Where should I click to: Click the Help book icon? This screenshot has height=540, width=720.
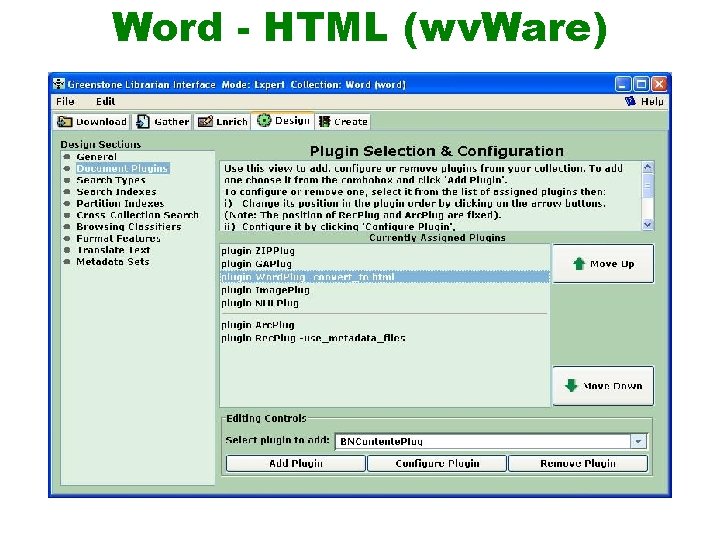[630, 101]
